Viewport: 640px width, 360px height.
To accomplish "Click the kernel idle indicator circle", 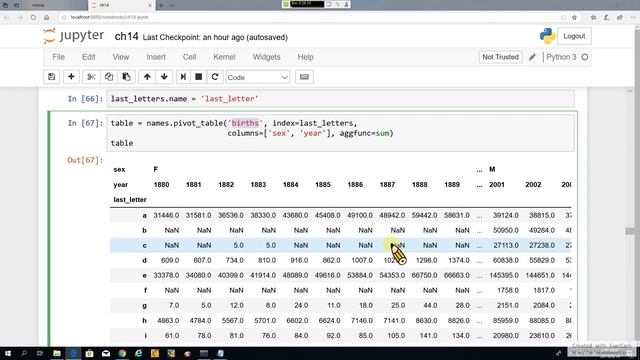I will coord(584,57).
